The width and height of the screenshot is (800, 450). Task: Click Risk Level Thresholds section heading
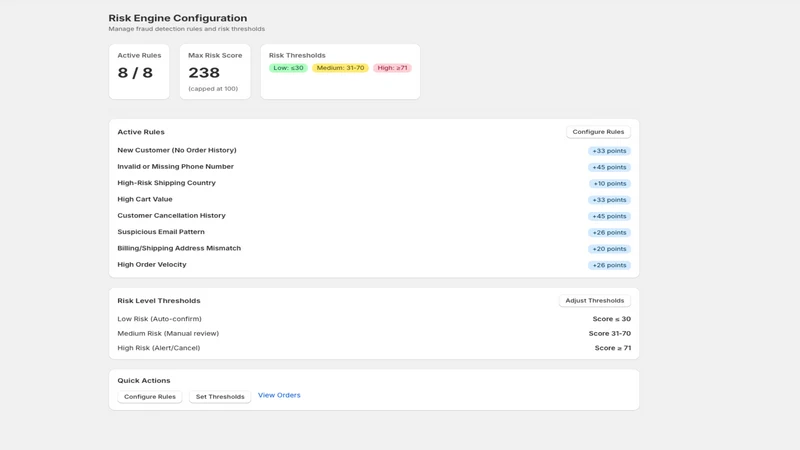click(159, 301)
